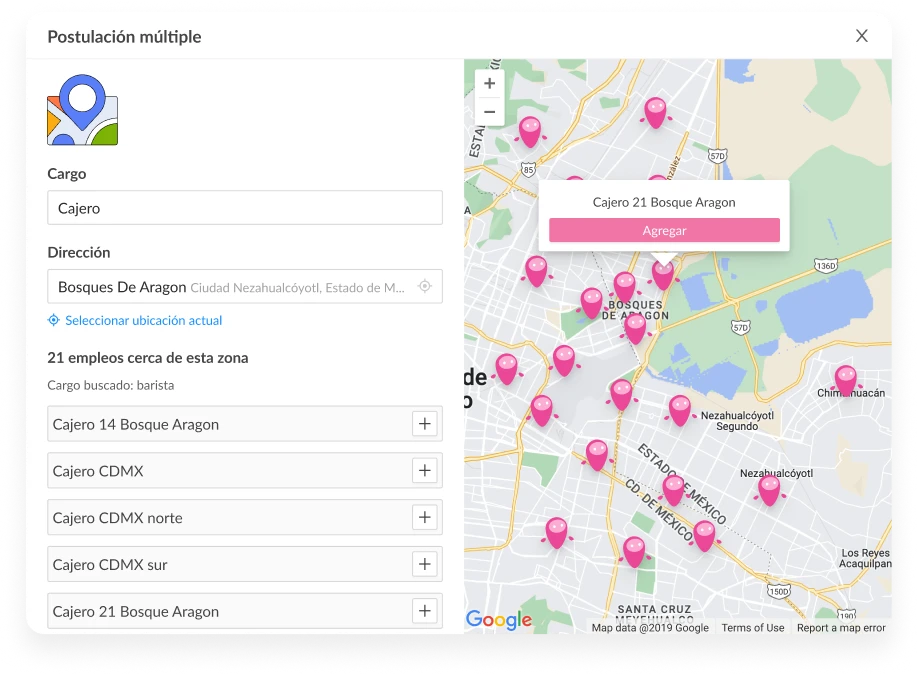Image resolution: width=918 pixels, height=675 pixels.
Task: Click the Dirección field with Bosques De Aragon
Action: pyautogui.click(x=245, y=287)
